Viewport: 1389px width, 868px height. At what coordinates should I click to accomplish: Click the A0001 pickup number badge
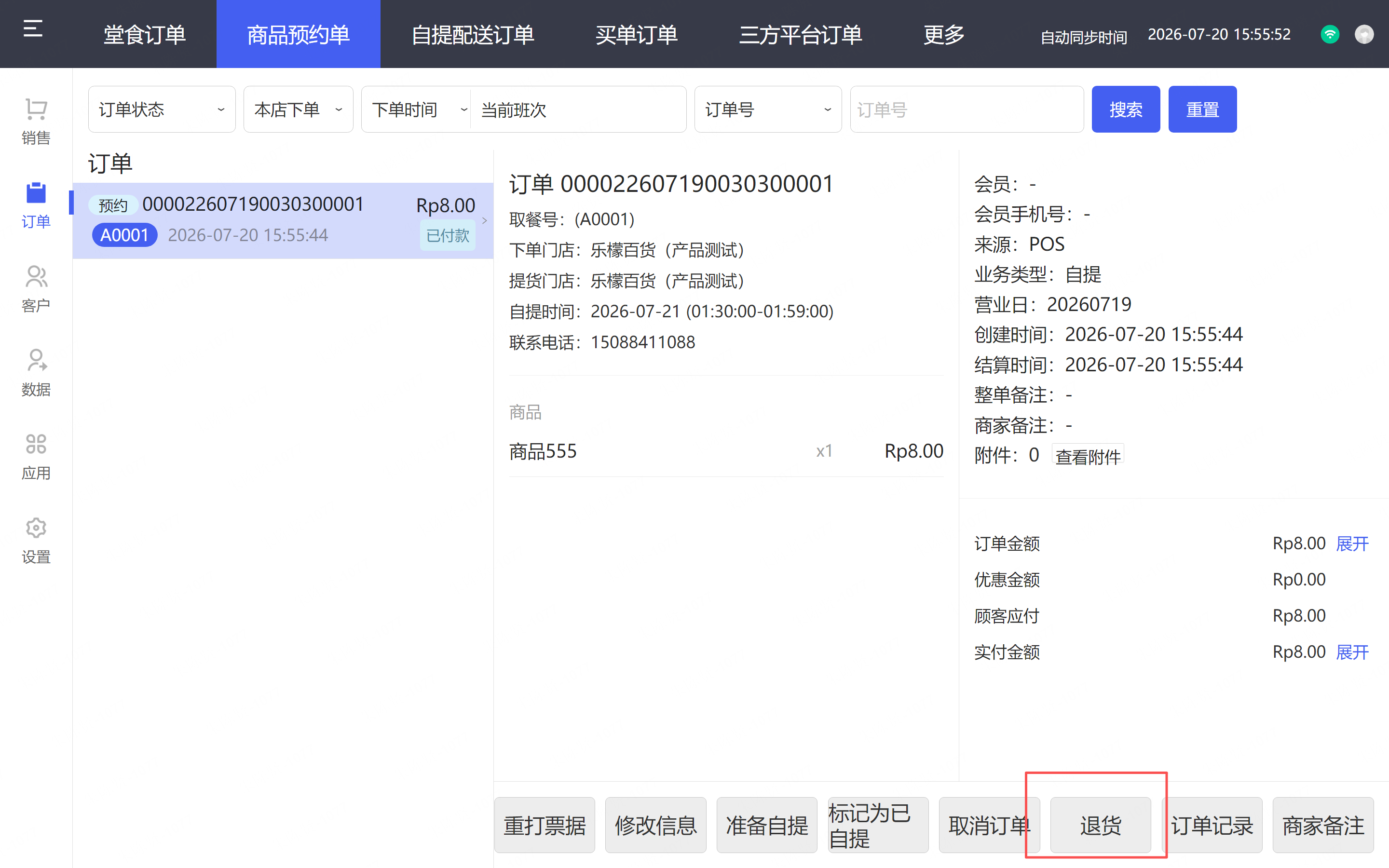pyautogui.click(x=124, y=235)
